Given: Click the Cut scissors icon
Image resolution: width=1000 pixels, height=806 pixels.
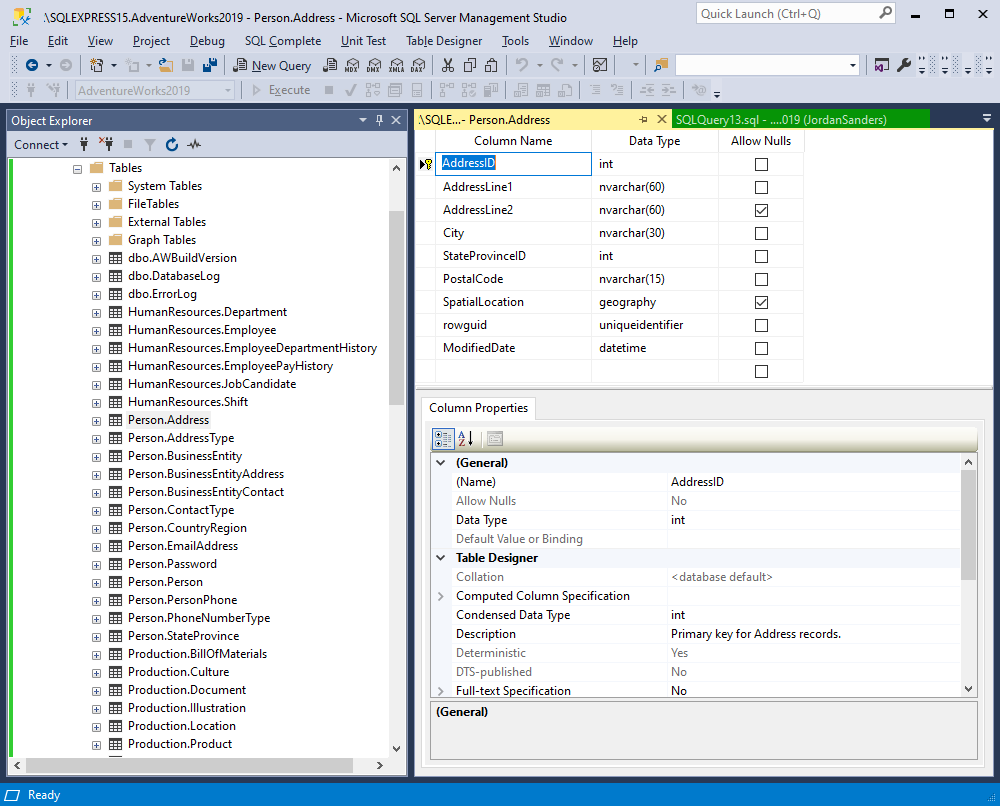Looking at the screenshot, I should tap(448, 65).
